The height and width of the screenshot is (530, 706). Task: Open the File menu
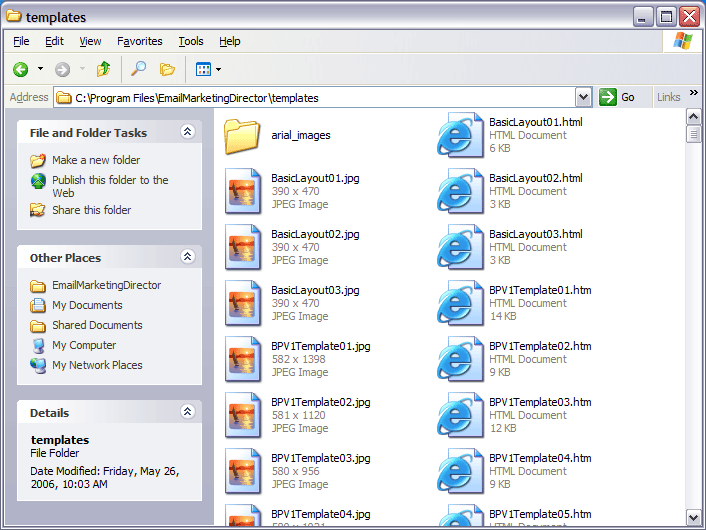pyautogui.click(x=21, y=41)
